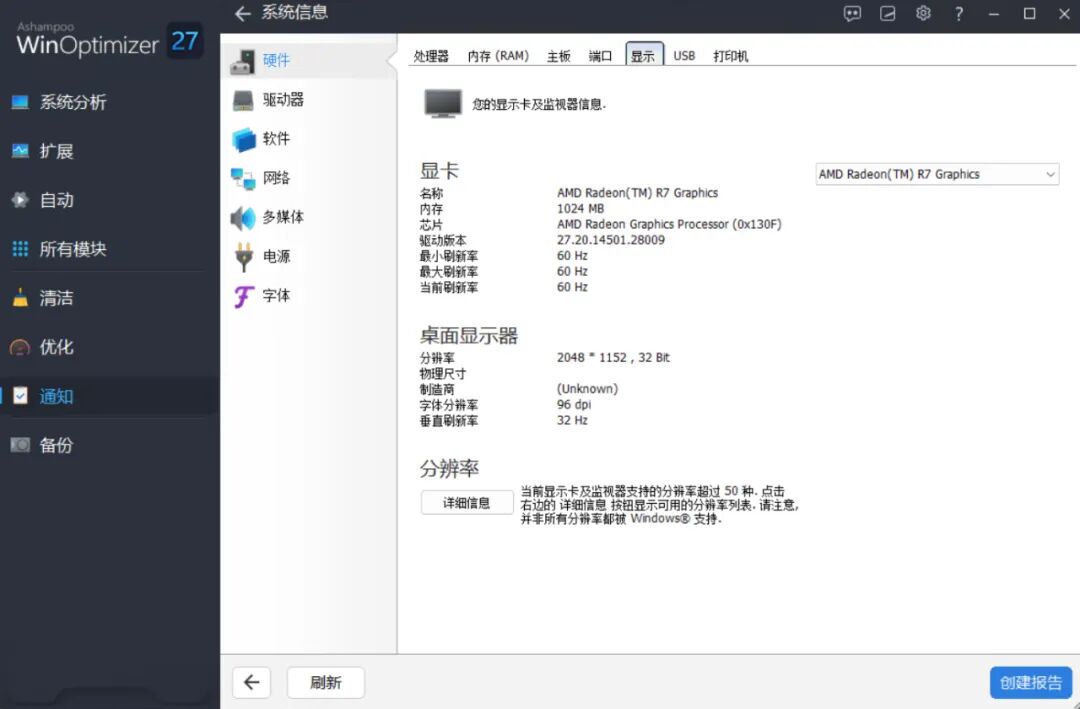Open help question mark icon

click(x=959, y=13)
